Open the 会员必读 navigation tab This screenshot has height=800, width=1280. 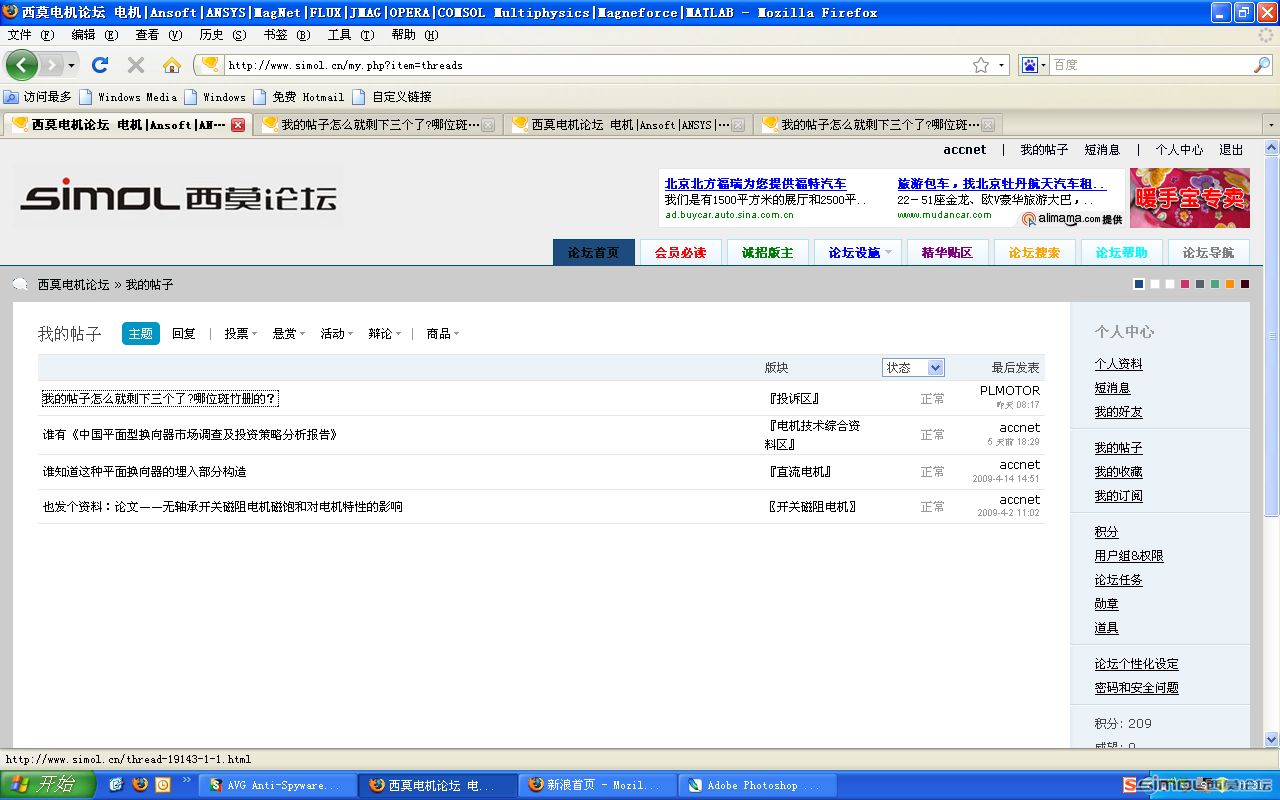click(x=681, y=252)
